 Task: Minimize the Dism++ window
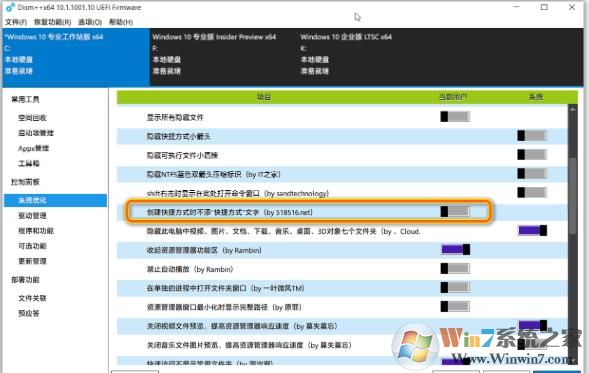tap(517, 7)
